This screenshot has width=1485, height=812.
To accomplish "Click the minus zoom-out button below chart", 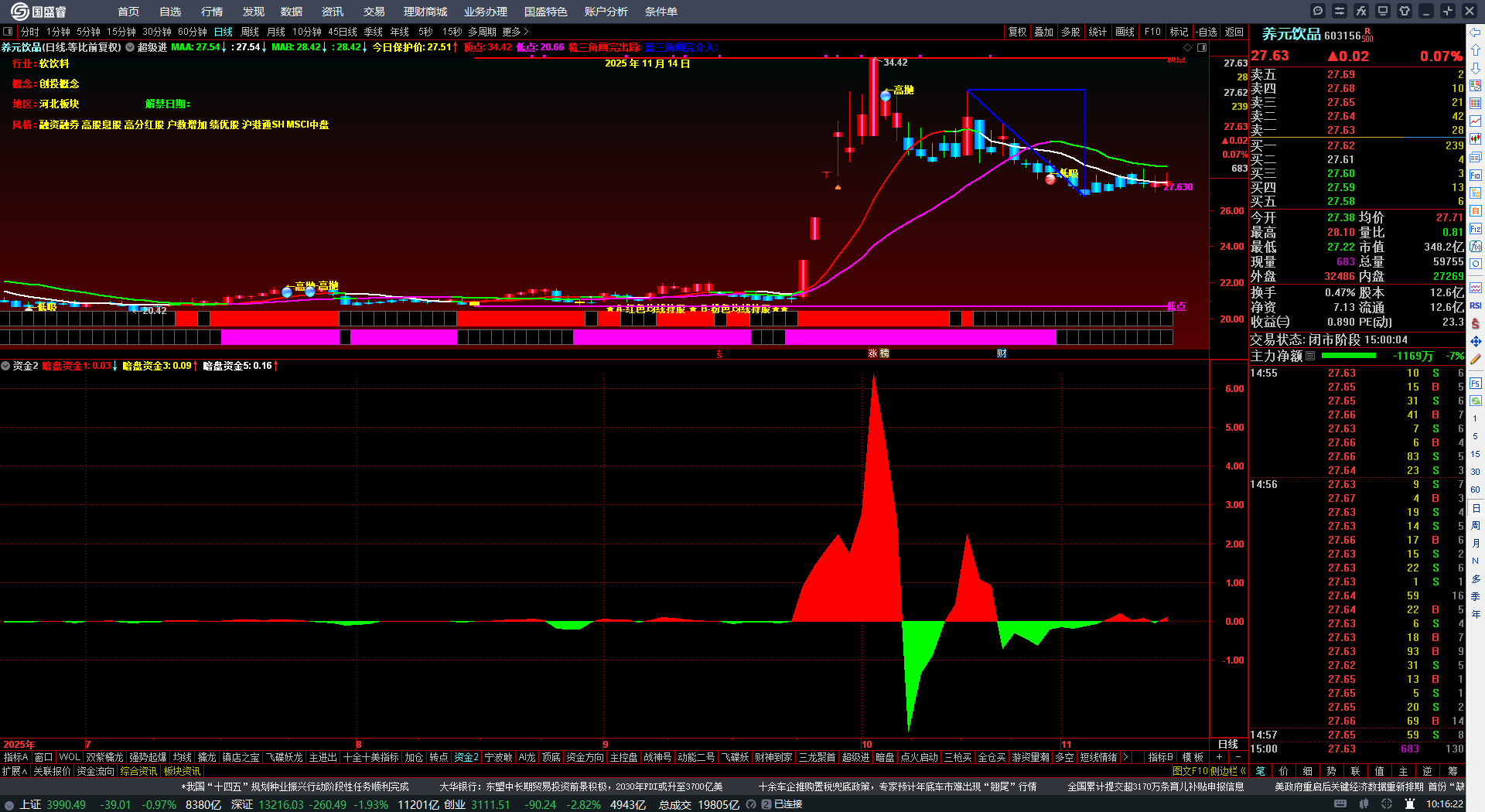I will (x=1237, y=757).
